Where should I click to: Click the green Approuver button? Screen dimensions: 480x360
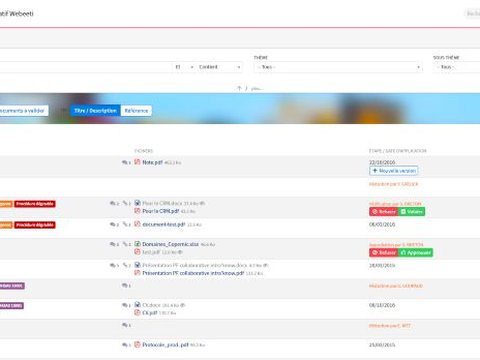[x=416, y=253]
